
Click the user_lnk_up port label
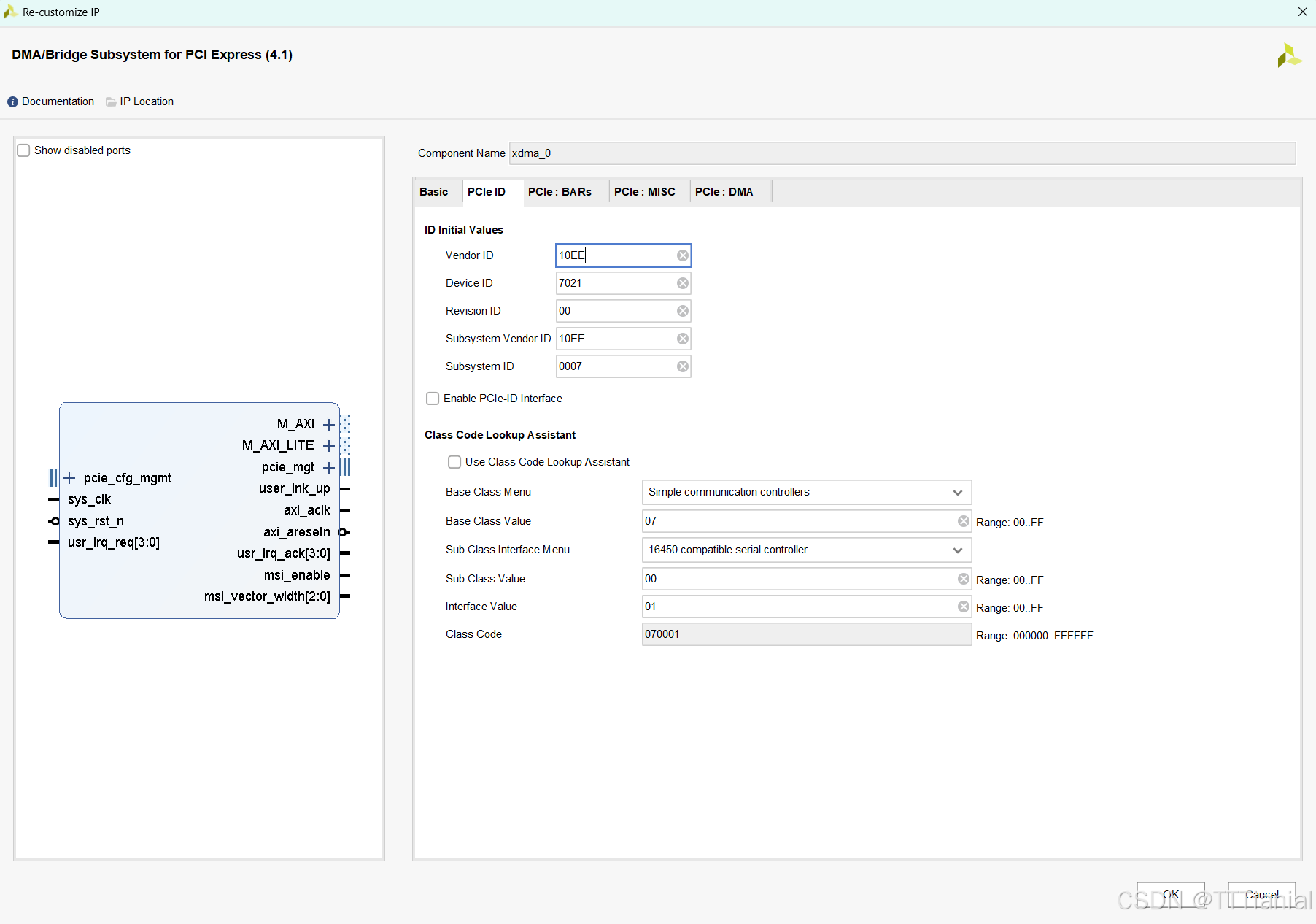coord(295,488)
